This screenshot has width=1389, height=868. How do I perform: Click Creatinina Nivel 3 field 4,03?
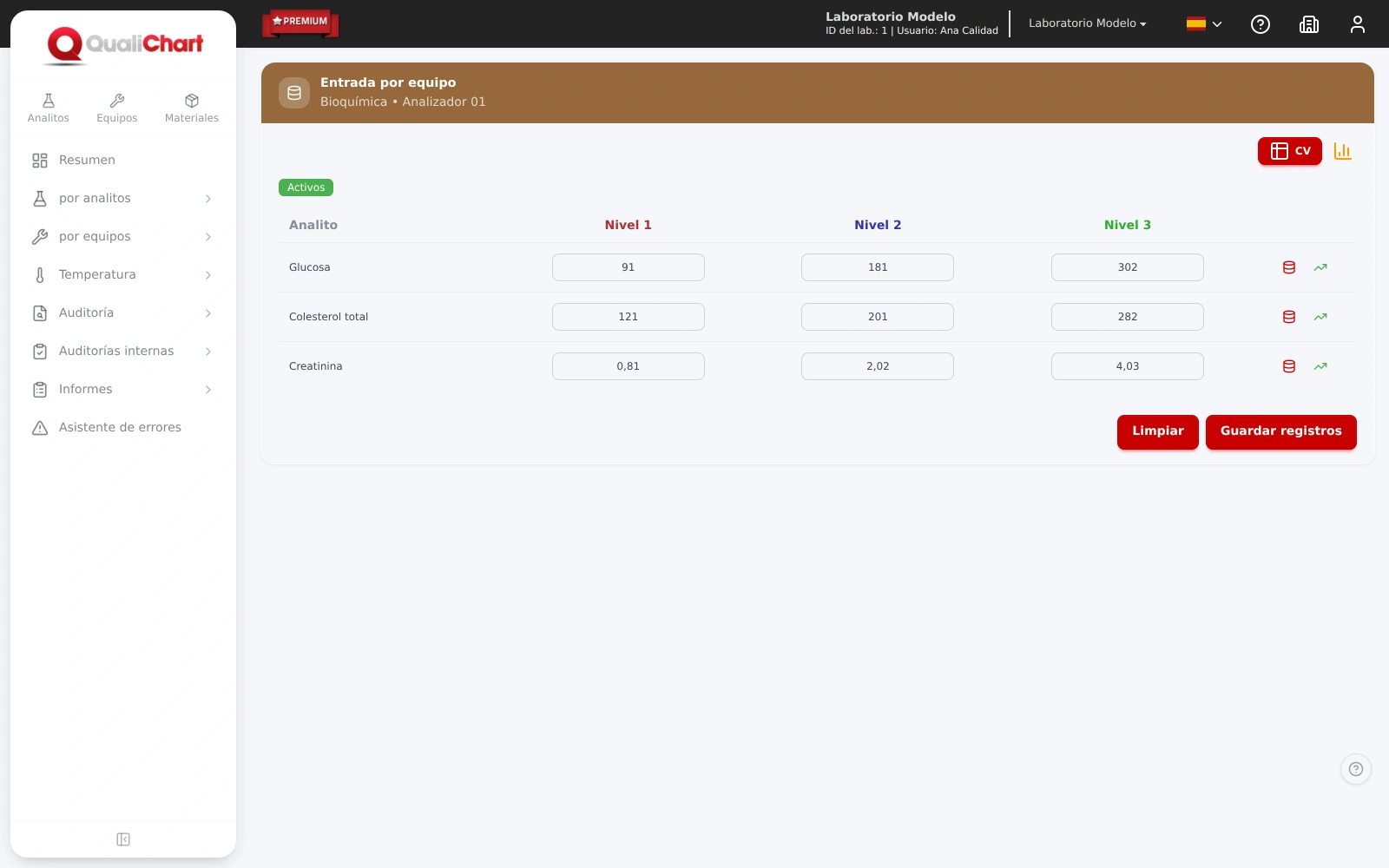click(1128, 366)
